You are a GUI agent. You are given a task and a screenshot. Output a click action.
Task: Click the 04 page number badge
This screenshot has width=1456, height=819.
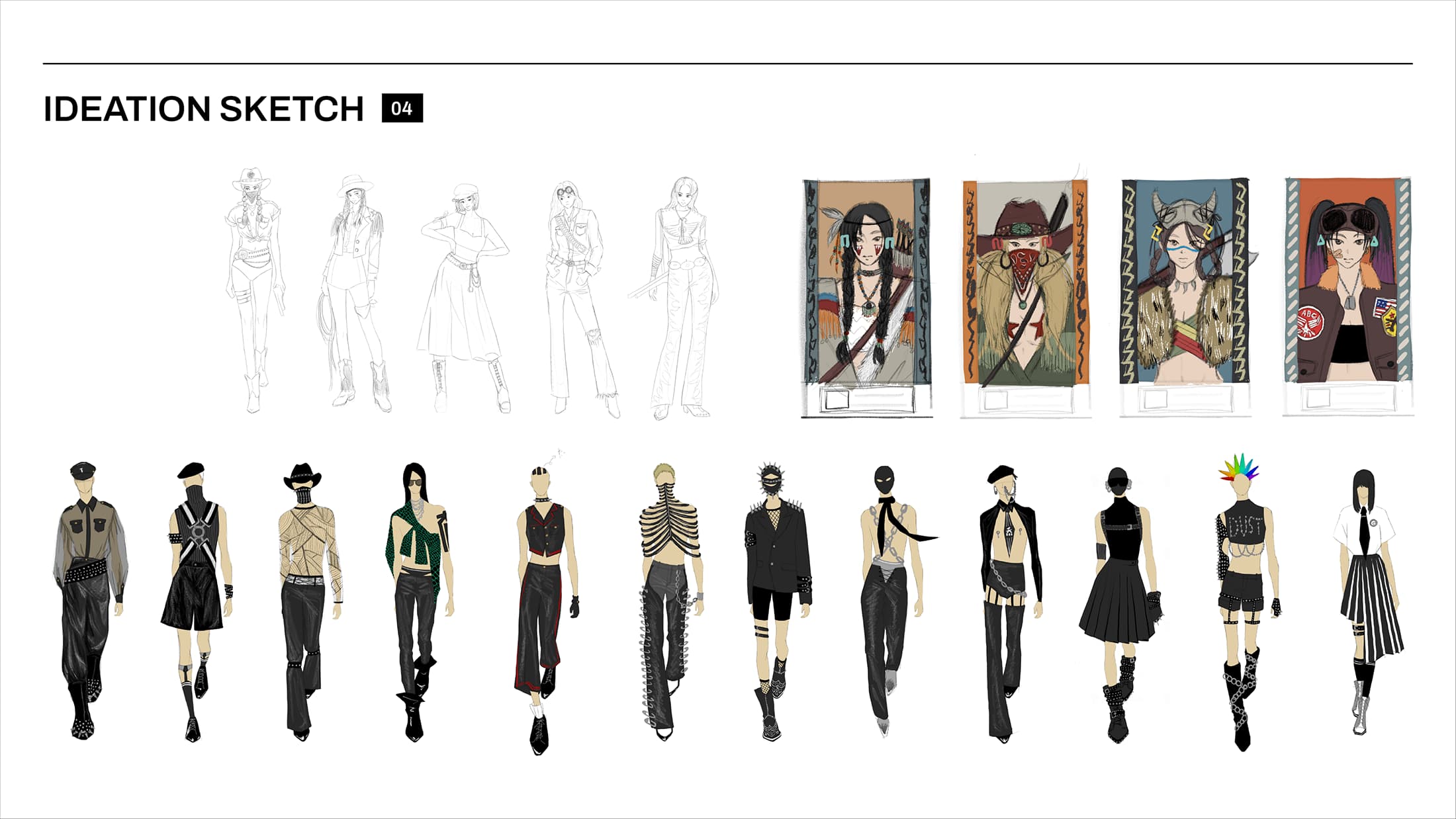coord(402,108)
